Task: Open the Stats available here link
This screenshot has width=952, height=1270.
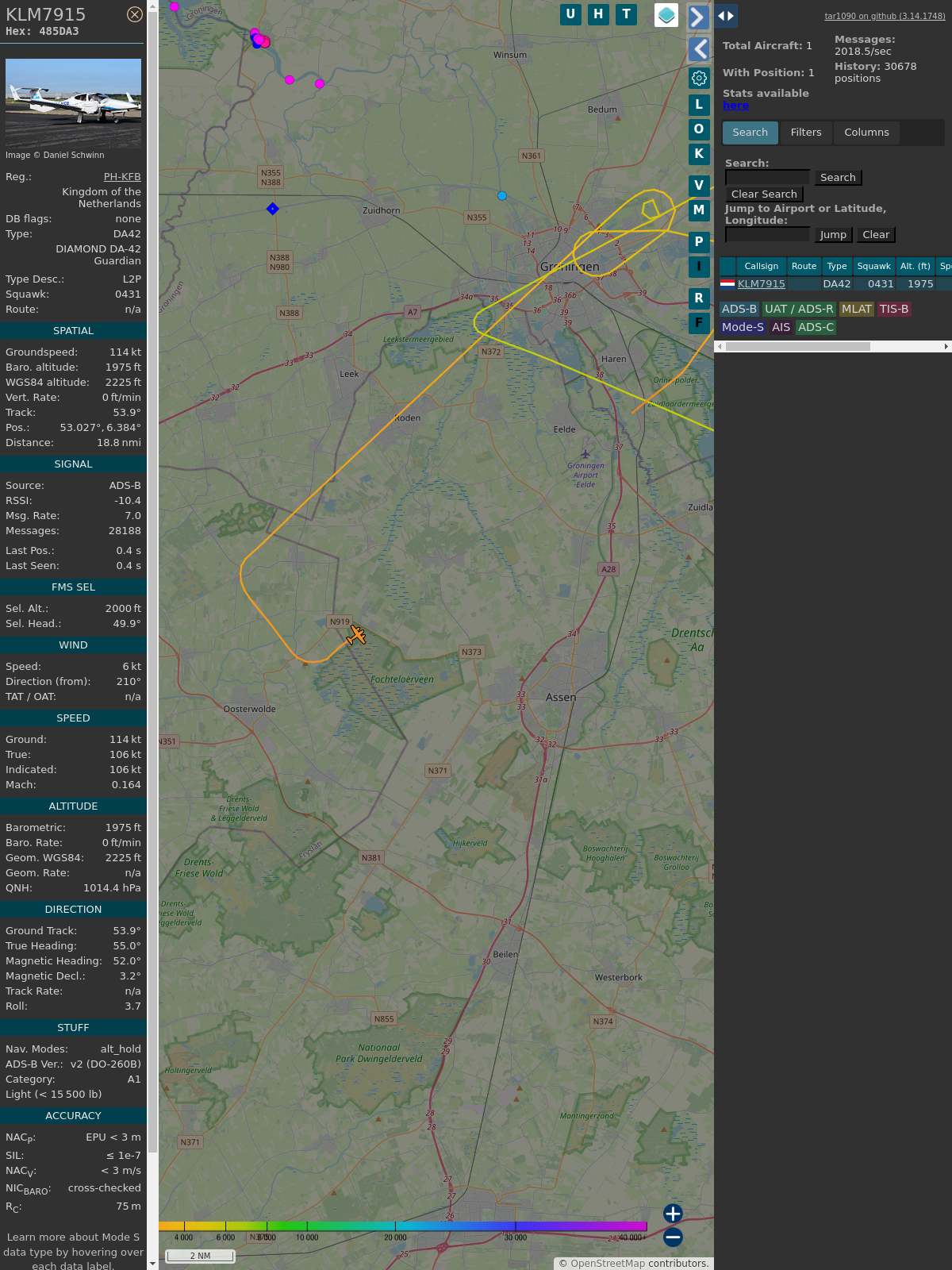Action: pyautogui.click(x=735, y=105)
